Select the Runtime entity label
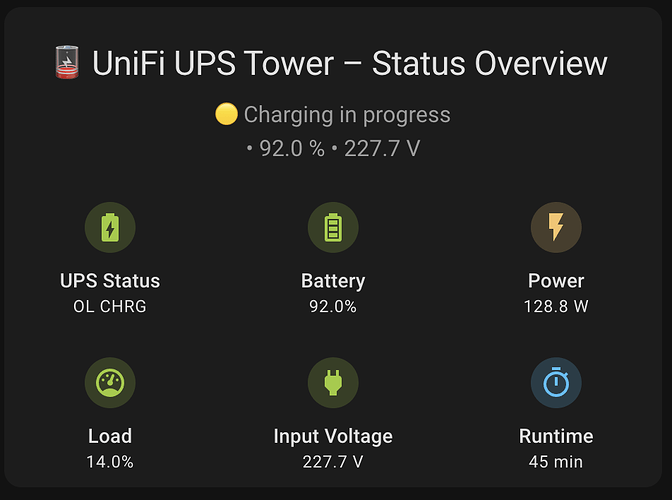Image resolution: width=672 pixels, height=500 pixels. 556,436
